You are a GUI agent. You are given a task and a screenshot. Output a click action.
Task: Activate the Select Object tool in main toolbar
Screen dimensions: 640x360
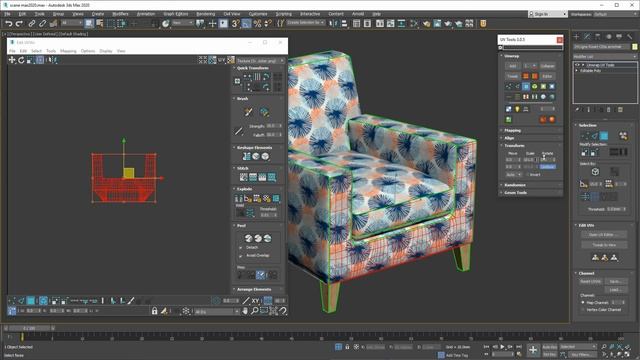pyautogui.click(x=89, y=24)
